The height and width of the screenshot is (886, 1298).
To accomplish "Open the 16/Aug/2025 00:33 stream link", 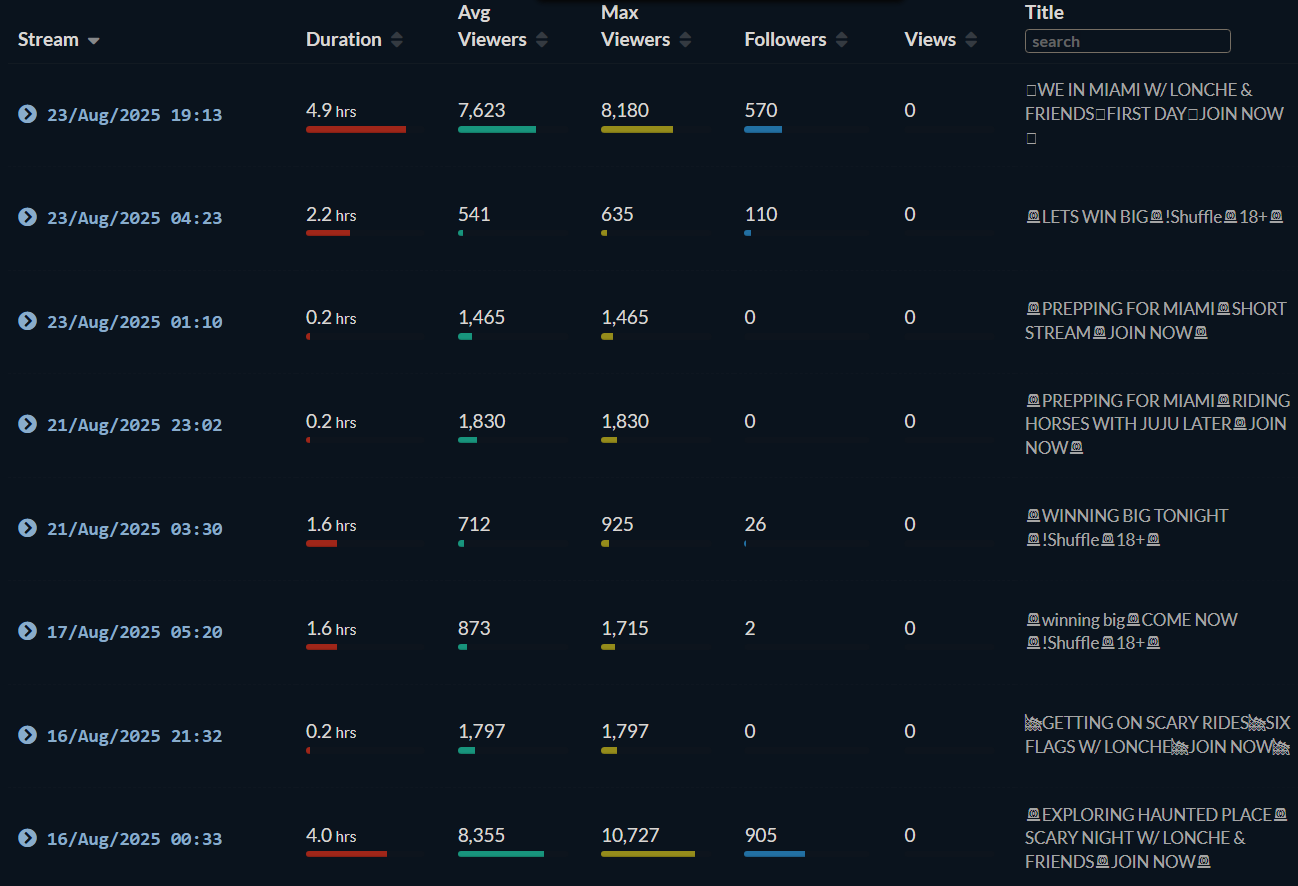I will (x=135, y=839).
